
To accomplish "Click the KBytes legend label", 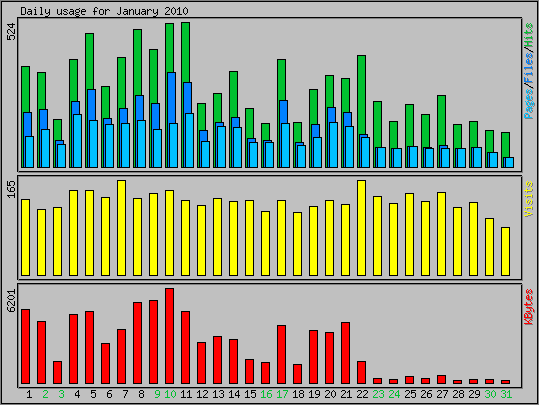I will [529, 307].
